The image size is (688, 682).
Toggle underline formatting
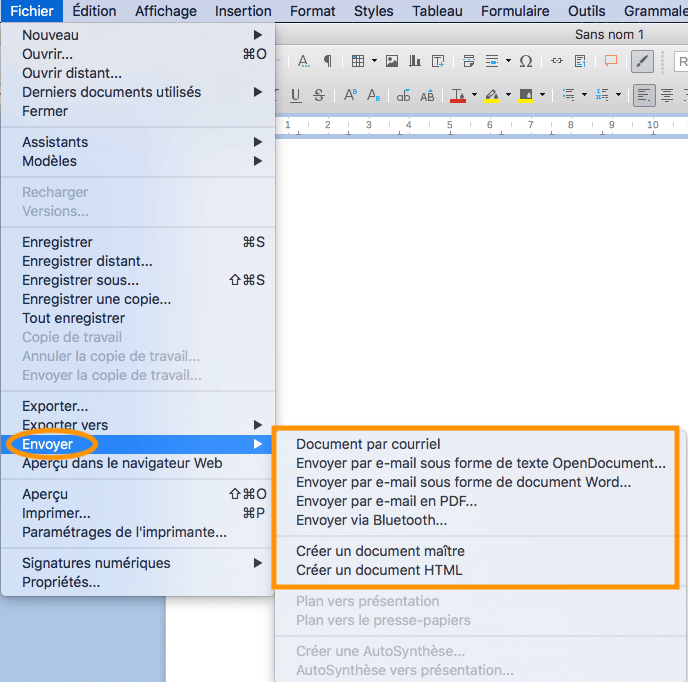(295, 96)
